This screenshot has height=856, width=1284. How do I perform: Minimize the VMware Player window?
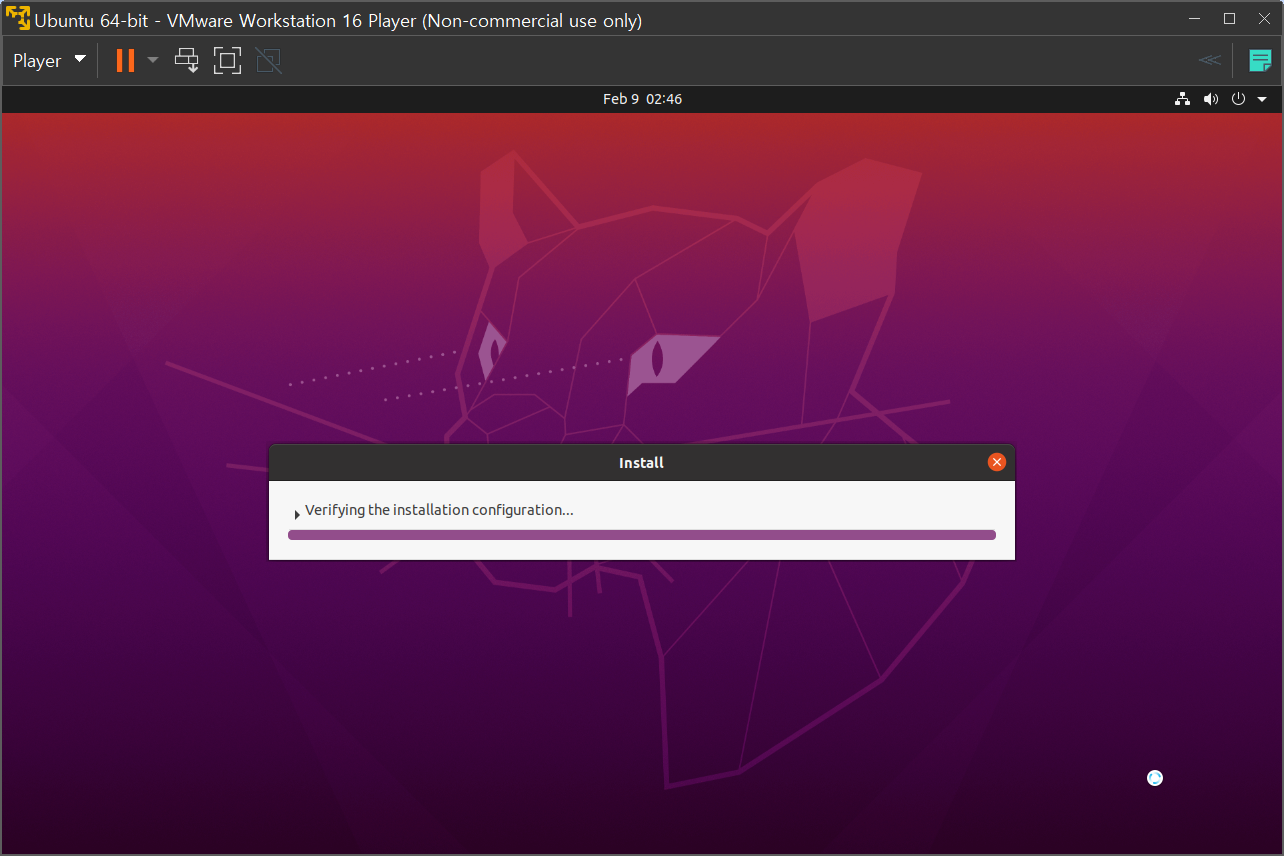click(1194, 19)
